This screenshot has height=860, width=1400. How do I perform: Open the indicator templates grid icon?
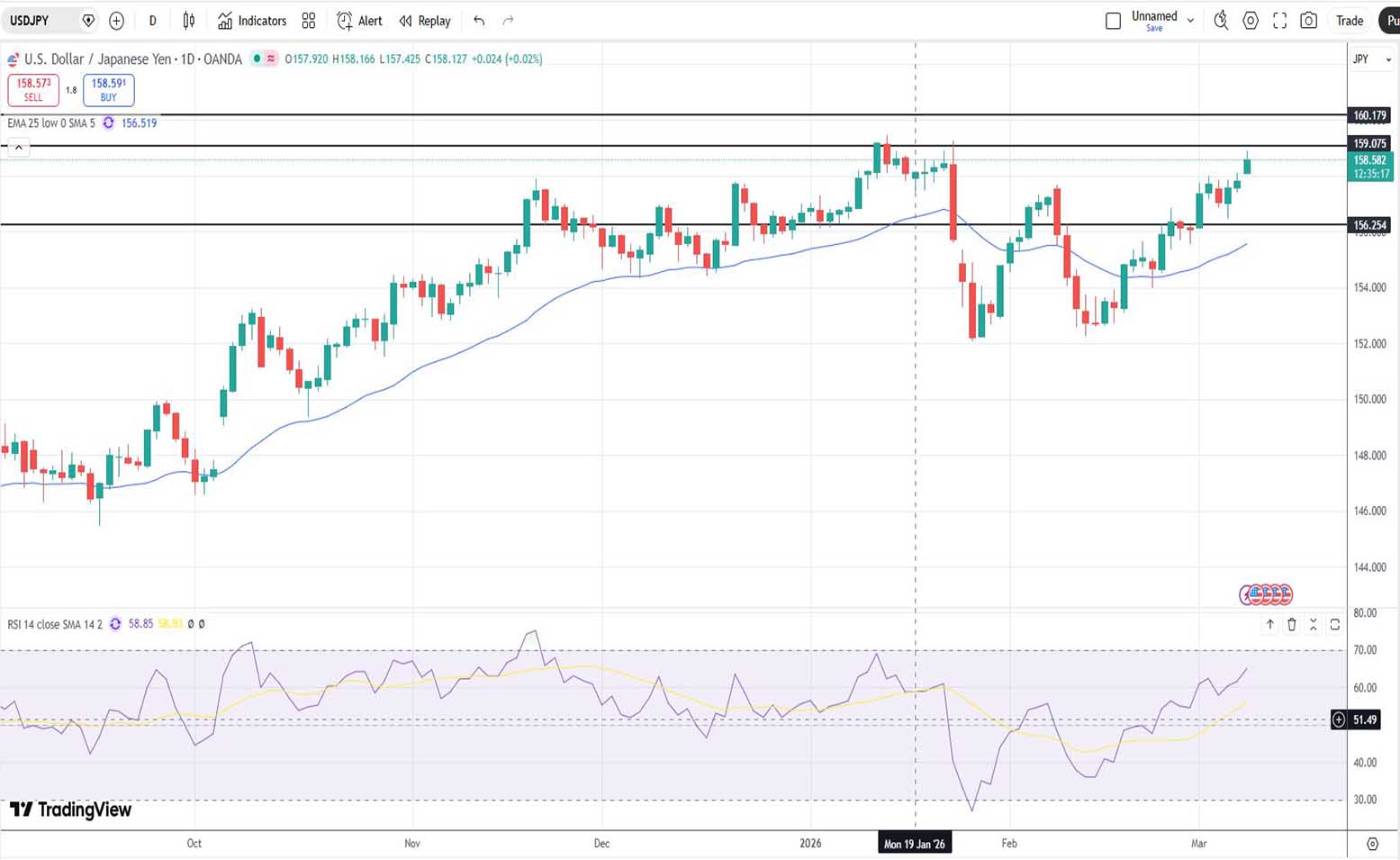[x=309, y=21]
